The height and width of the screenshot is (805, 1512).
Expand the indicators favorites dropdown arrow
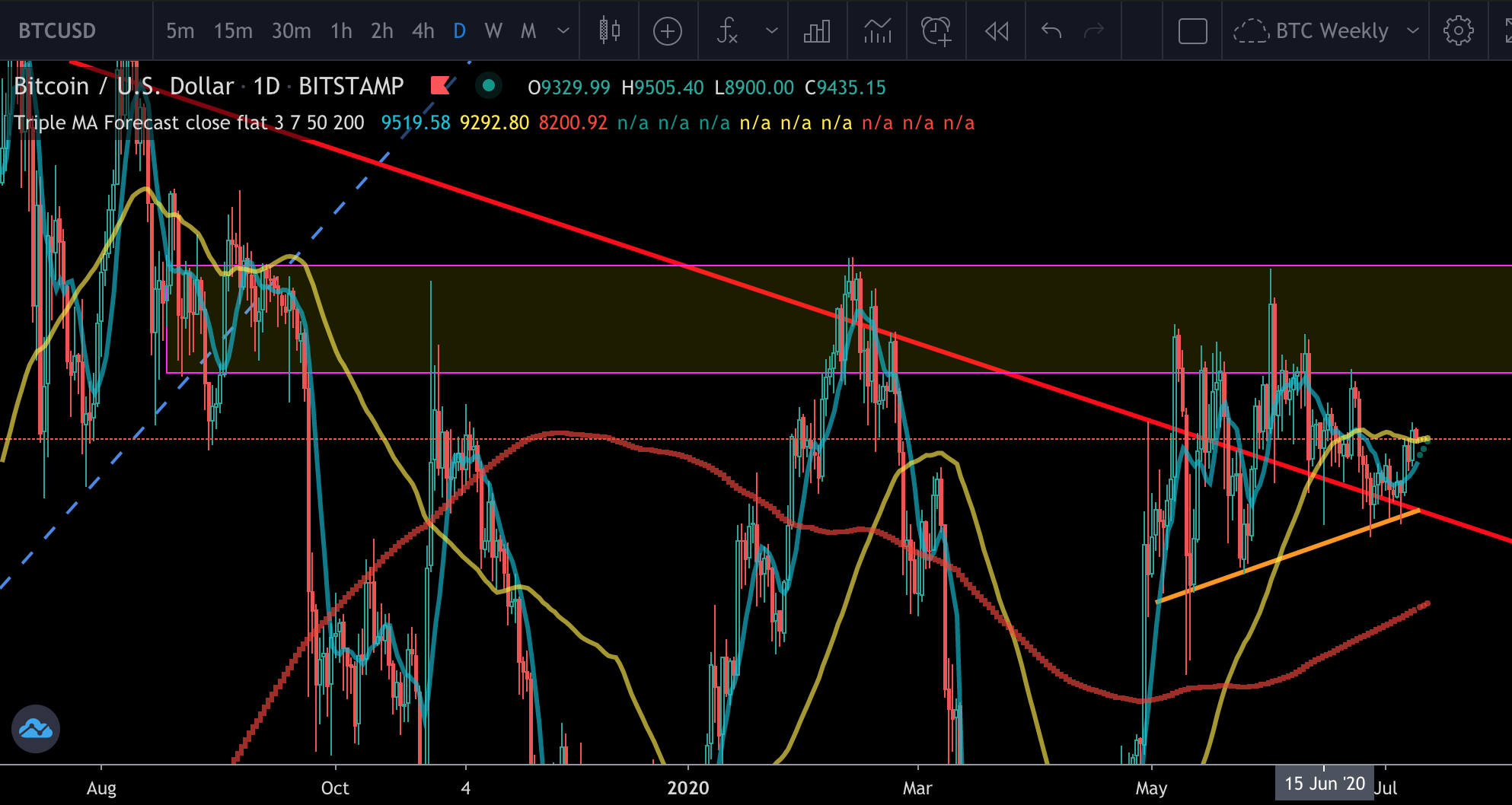coord(771,31)
